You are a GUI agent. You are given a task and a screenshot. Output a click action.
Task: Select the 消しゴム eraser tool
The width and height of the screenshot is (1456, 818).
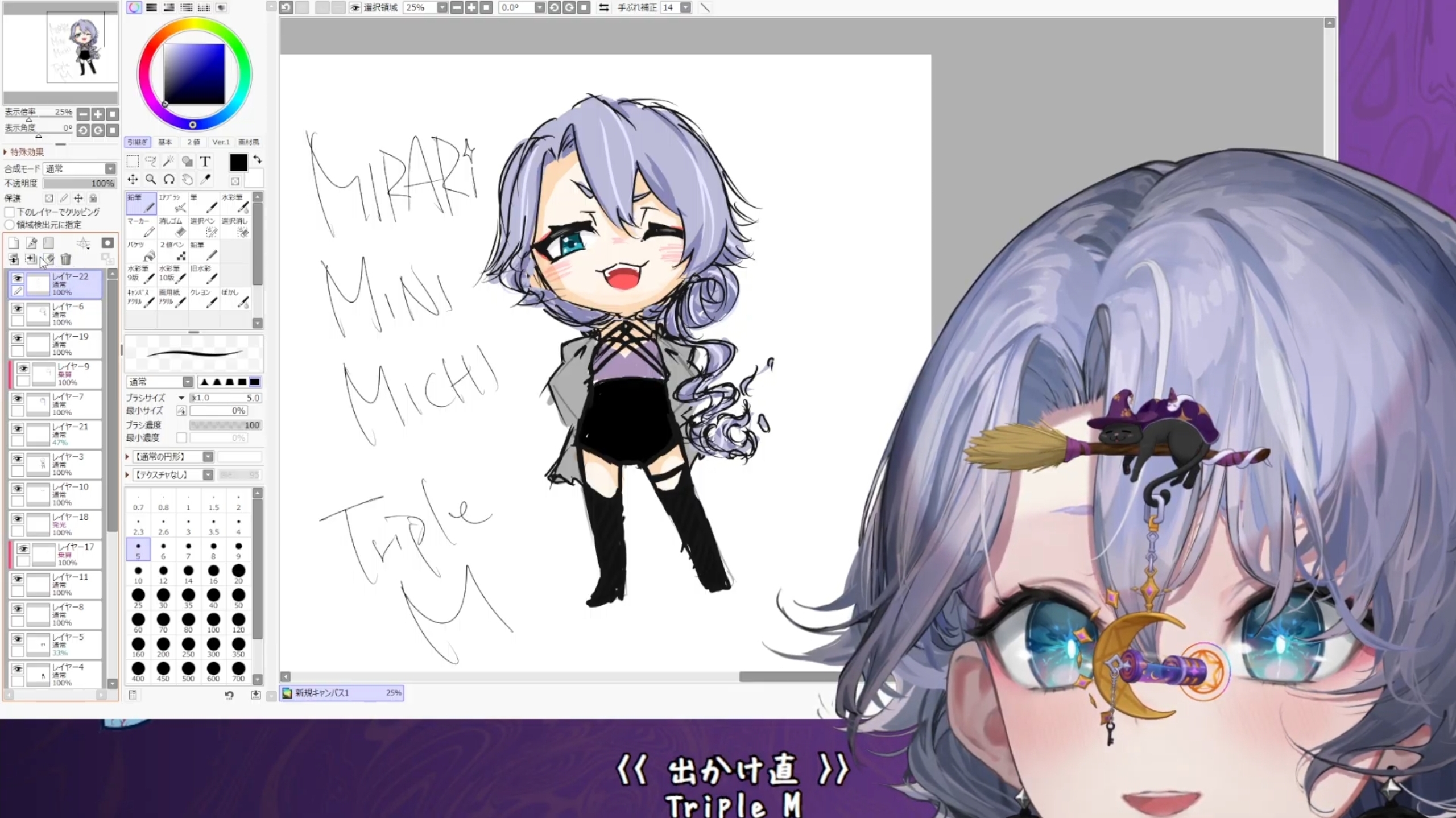point(173,227)
